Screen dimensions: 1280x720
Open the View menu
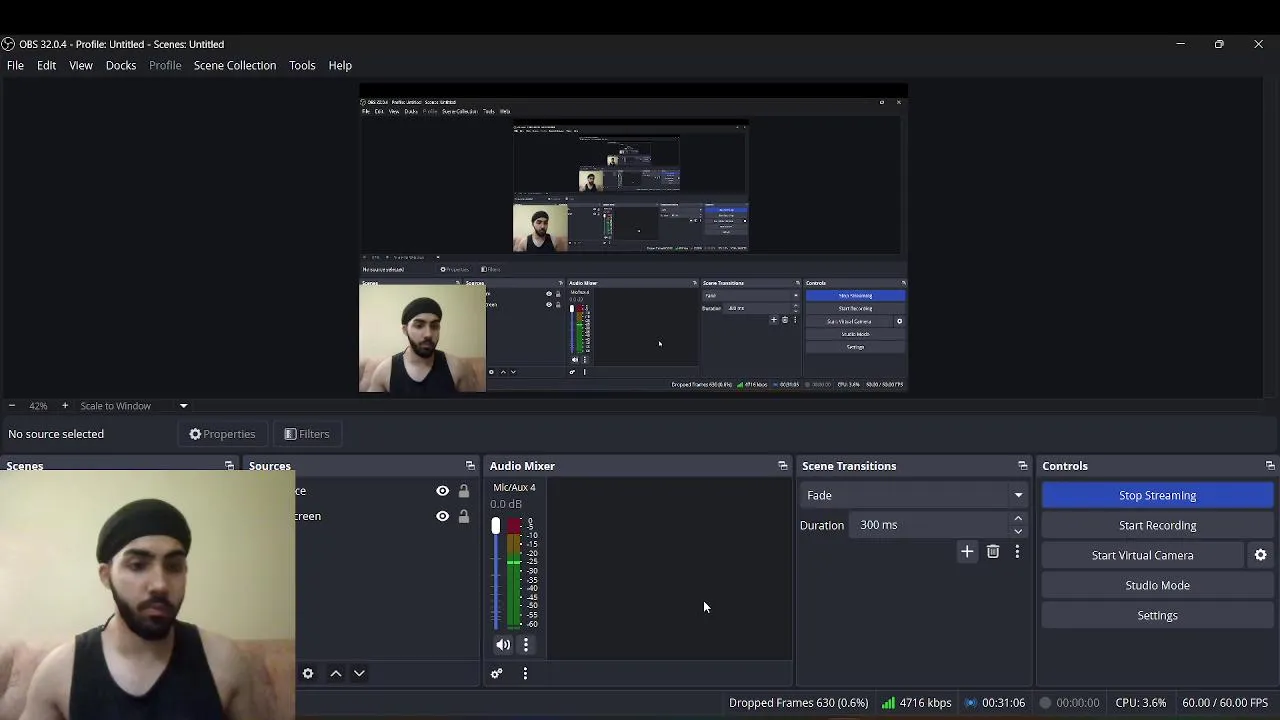pyautogui.click(x=81, y=65)
